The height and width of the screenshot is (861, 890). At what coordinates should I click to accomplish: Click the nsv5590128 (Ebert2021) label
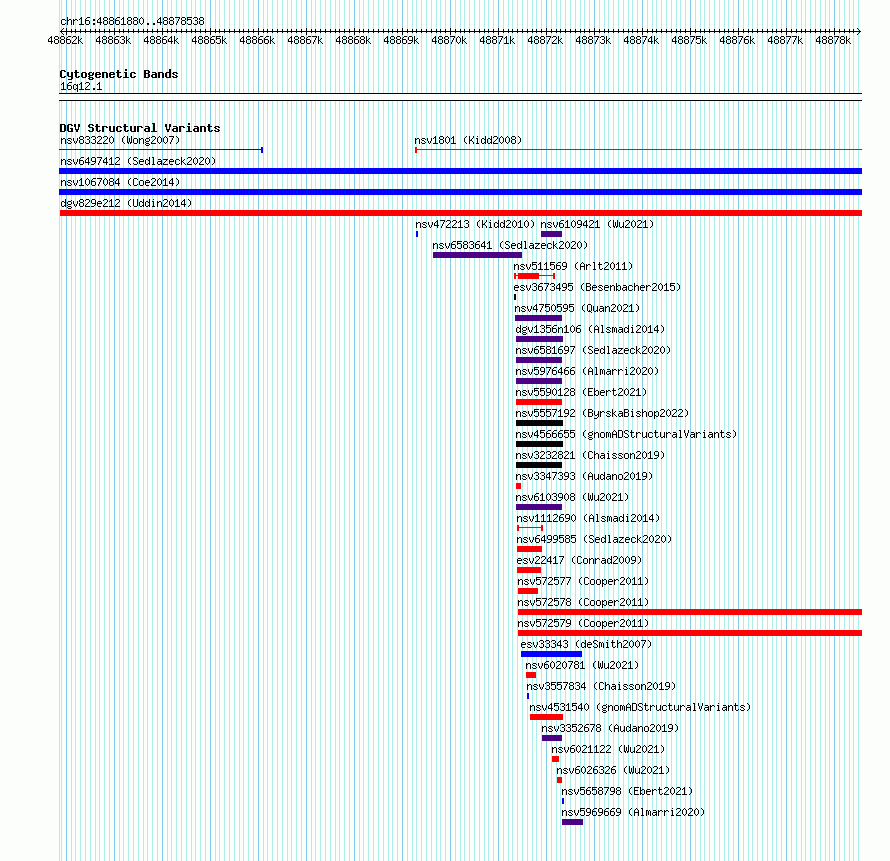tap(581, 392)
